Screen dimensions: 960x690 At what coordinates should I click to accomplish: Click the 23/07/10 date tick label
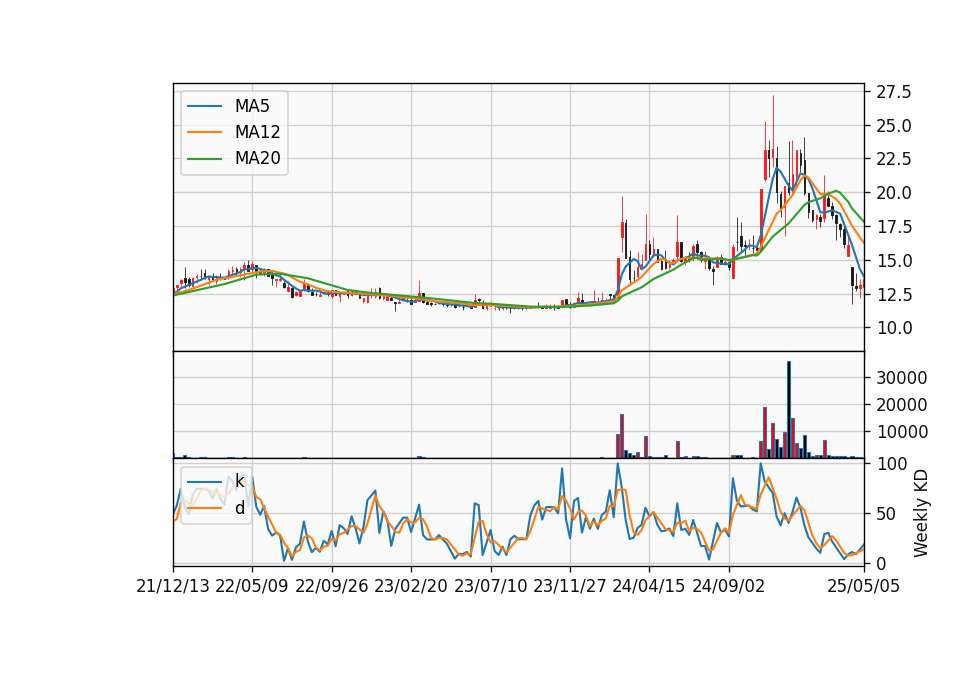[x=490, y=586]
